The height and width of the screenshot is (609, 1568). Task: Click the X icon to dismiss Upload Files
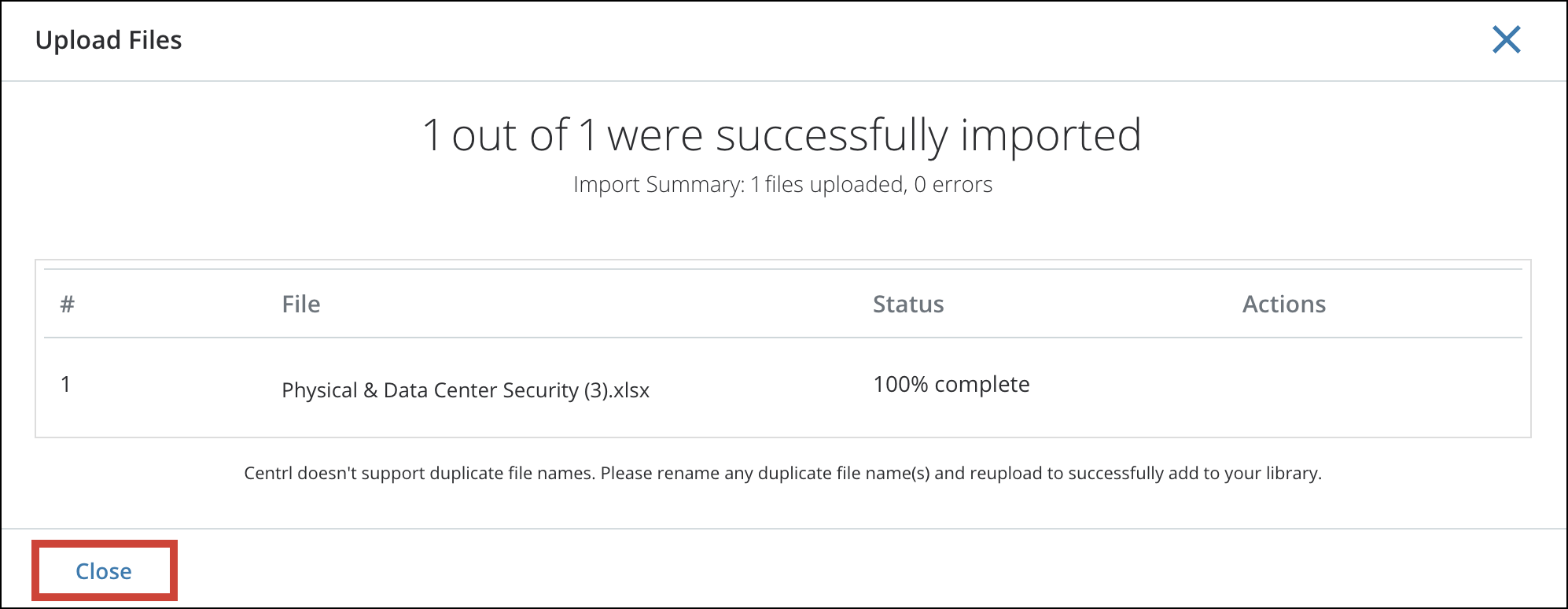(1504, 40)
